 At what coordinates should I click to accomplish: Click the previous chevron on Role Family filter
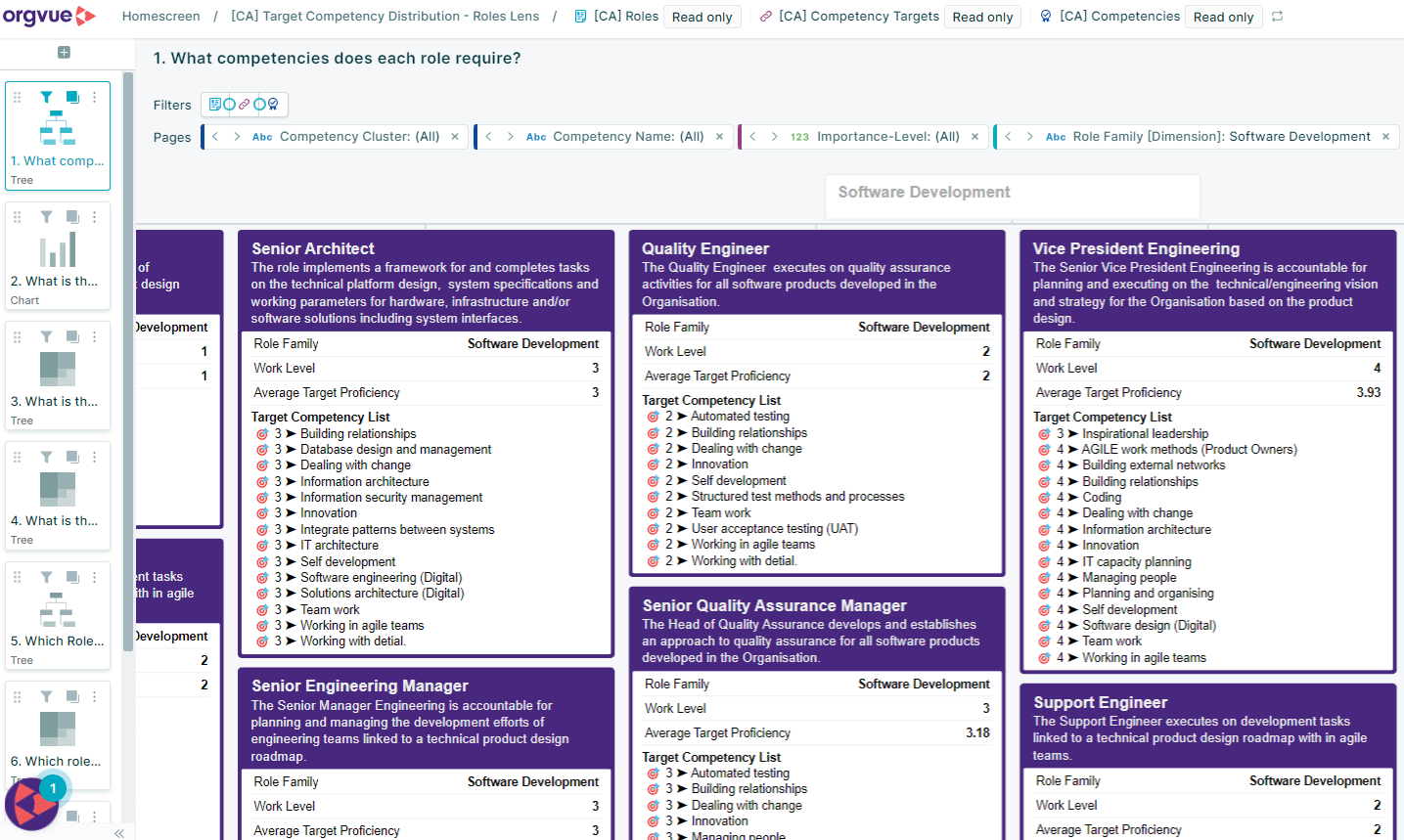point(1009,137)
